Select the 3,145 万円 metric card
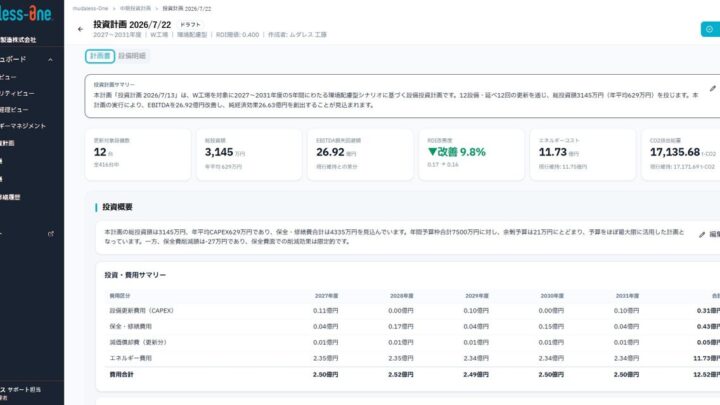Viewport: 720px width, 405px height. [x=249, y=154]
